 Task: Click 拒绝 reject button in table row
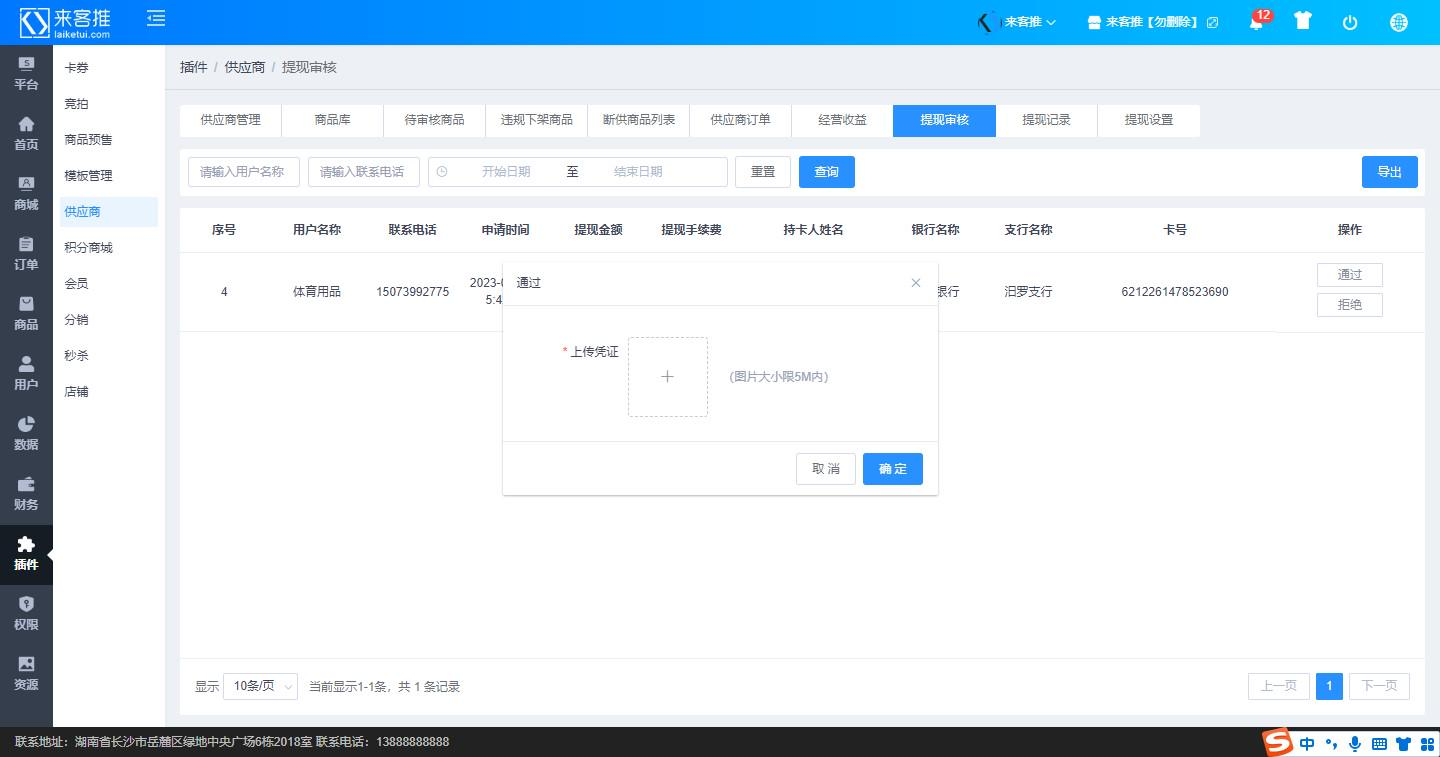tap(1350, 305)
